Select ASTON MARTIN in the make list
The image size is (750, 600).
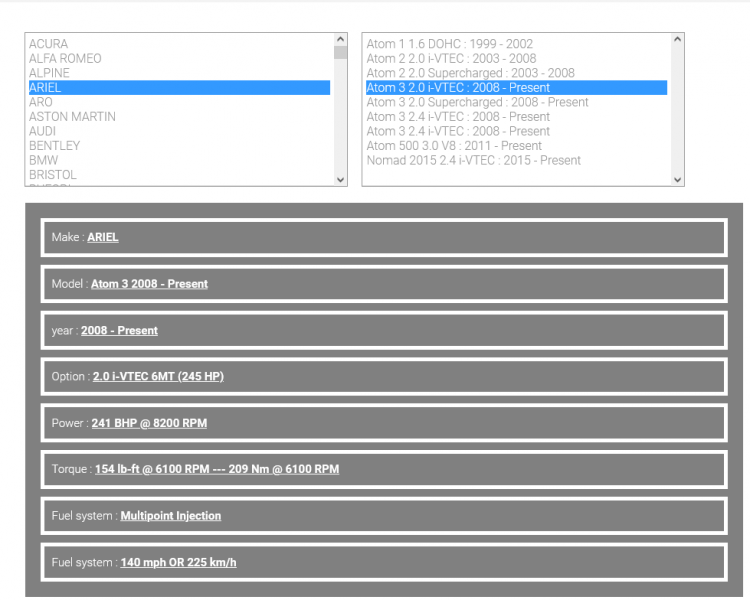tap(179, 117)
